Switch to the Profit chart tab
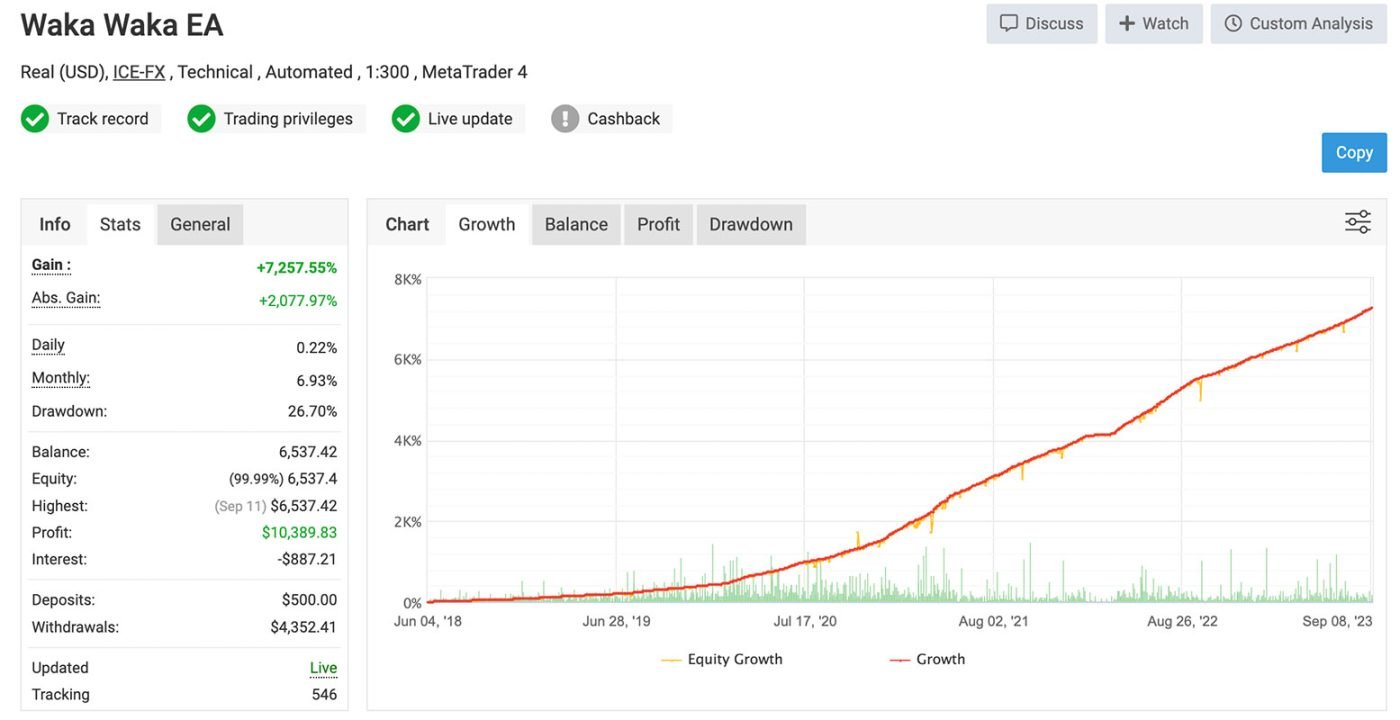This screenshot has height=720, width=1400. point(658,224)
